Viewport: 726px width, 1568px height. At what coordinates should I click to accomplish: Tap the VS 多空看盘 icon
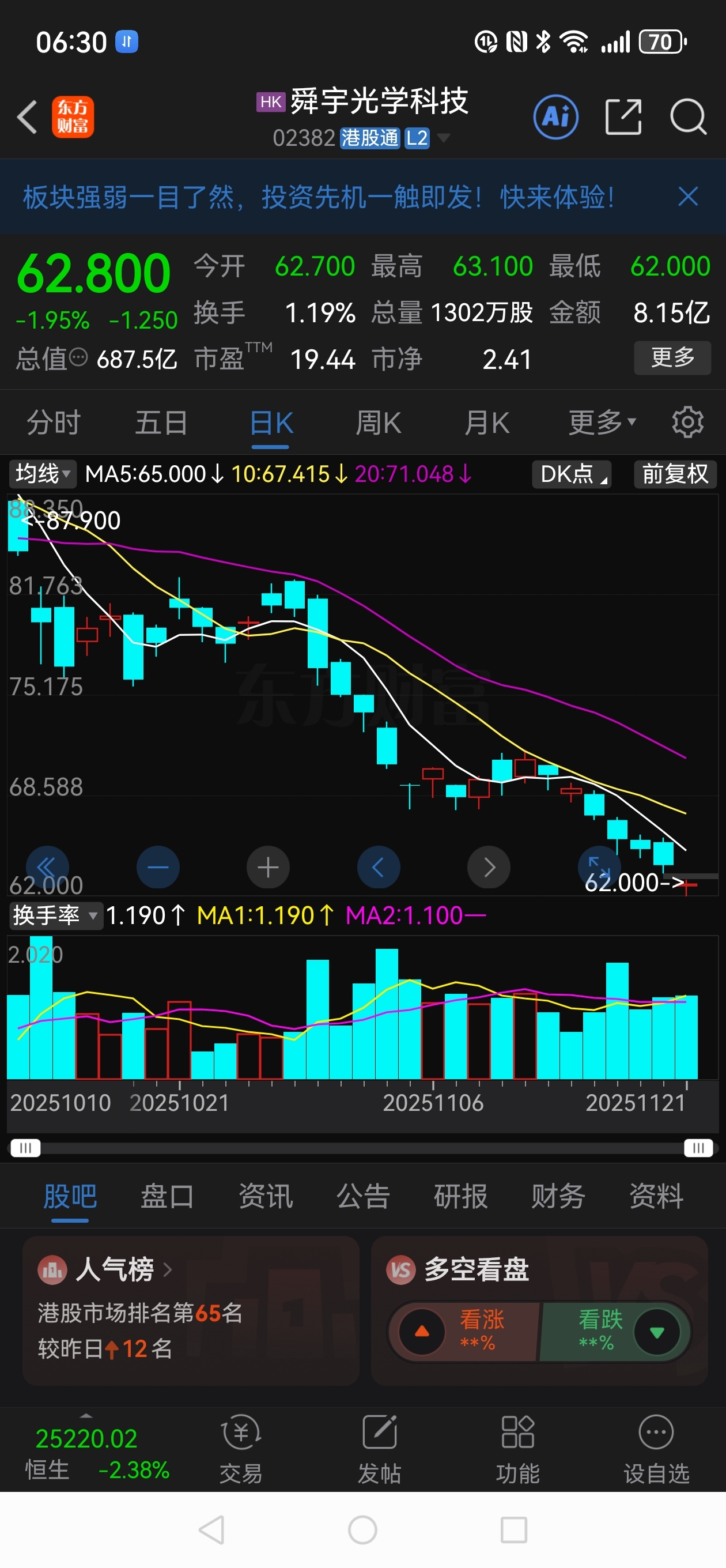click(x=400, y=1271)
